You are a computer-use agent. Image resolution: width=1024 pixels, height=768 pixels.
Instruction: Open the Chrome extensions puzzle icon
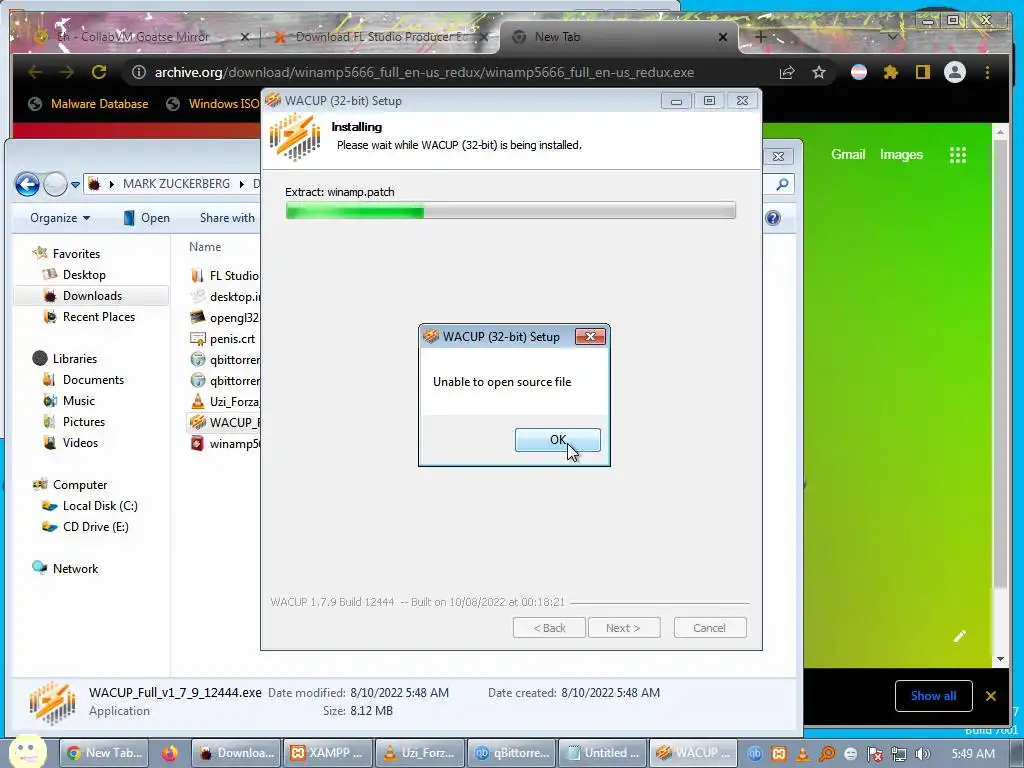pyautogui.click(x=891, y=72)
